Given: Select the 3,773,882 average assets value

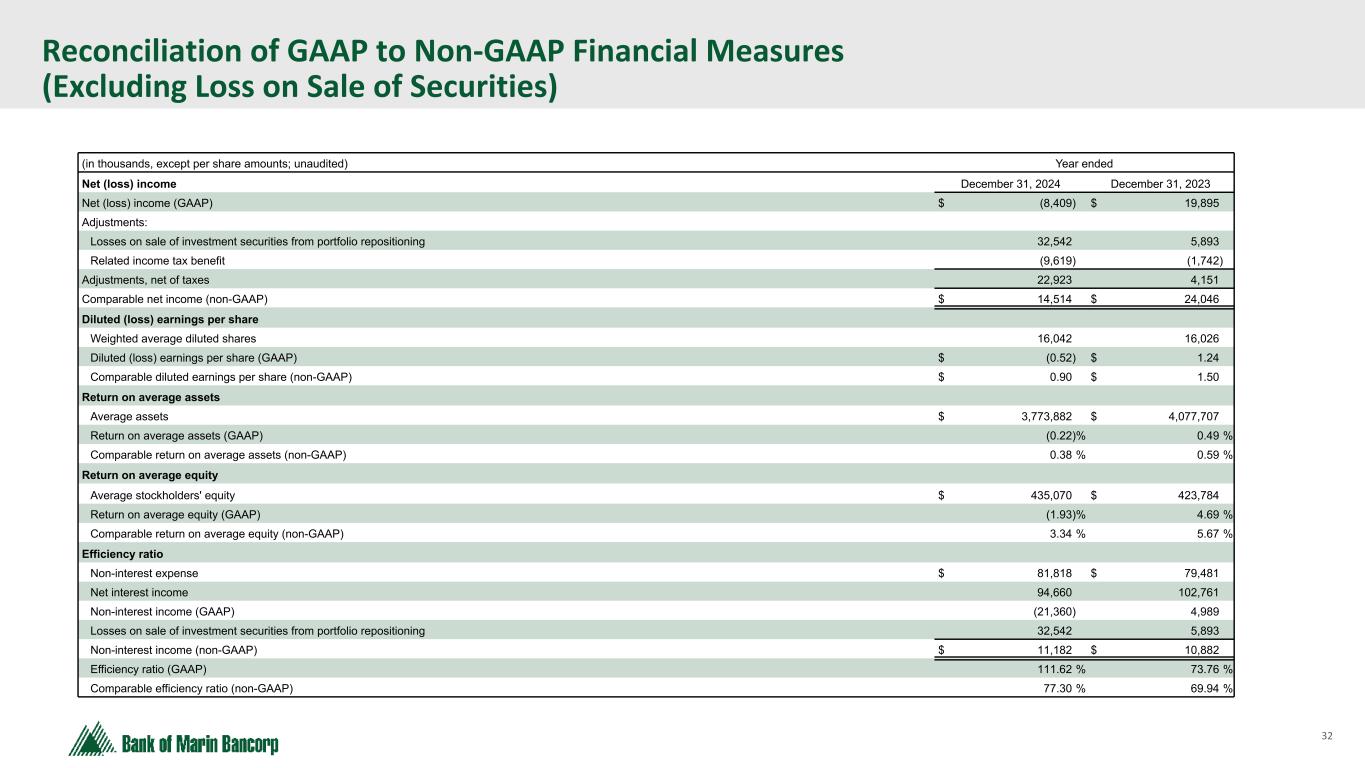Looking at the screenshot, I should [1040, 416].
